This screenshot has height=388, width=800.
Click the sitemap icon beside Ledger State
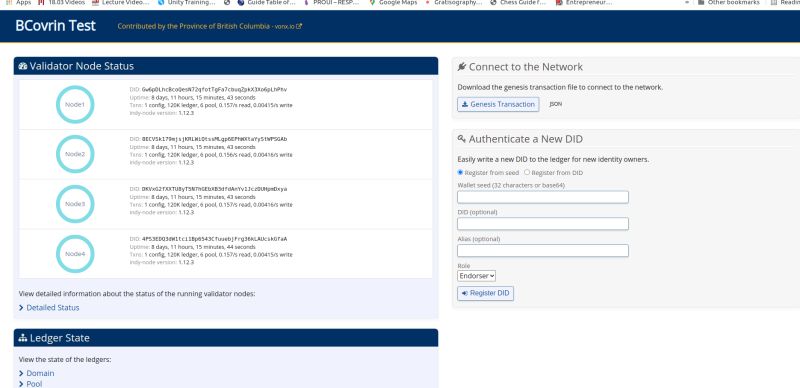[23, 338]
